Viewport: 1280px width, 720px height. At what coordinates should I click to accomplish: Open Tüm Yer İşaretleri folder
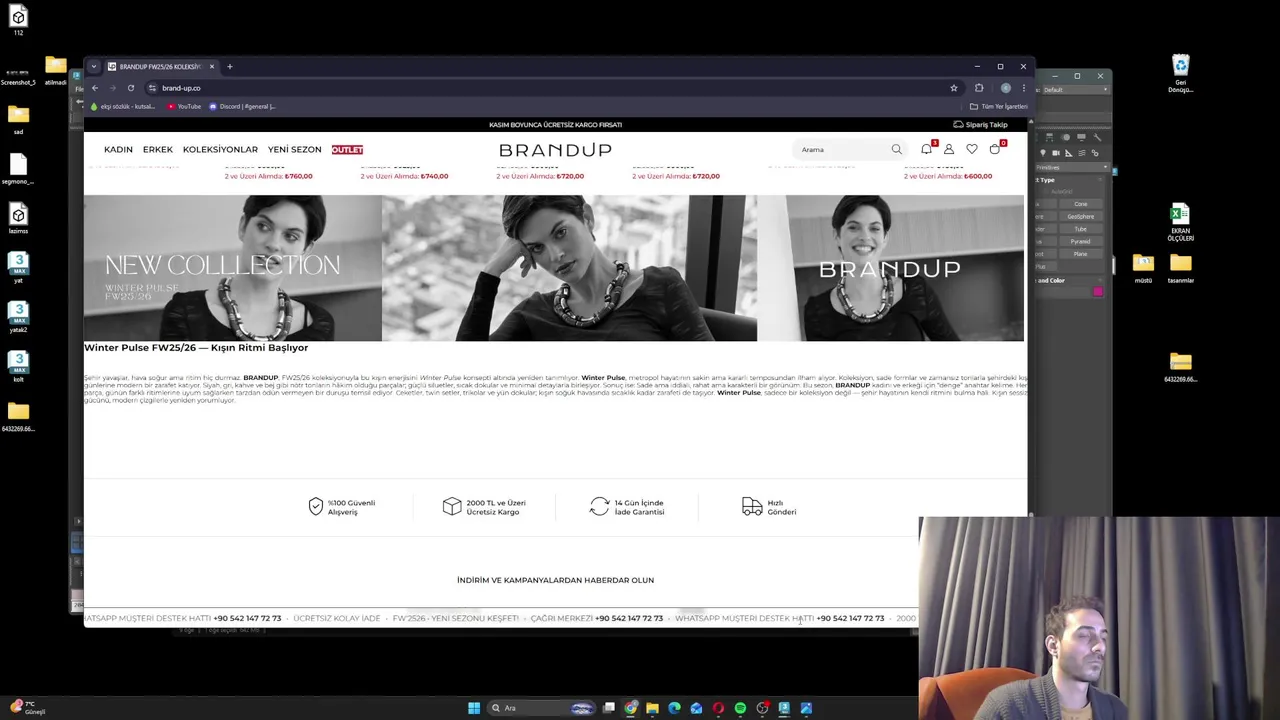pyautogui.click(x=999, y=106)
